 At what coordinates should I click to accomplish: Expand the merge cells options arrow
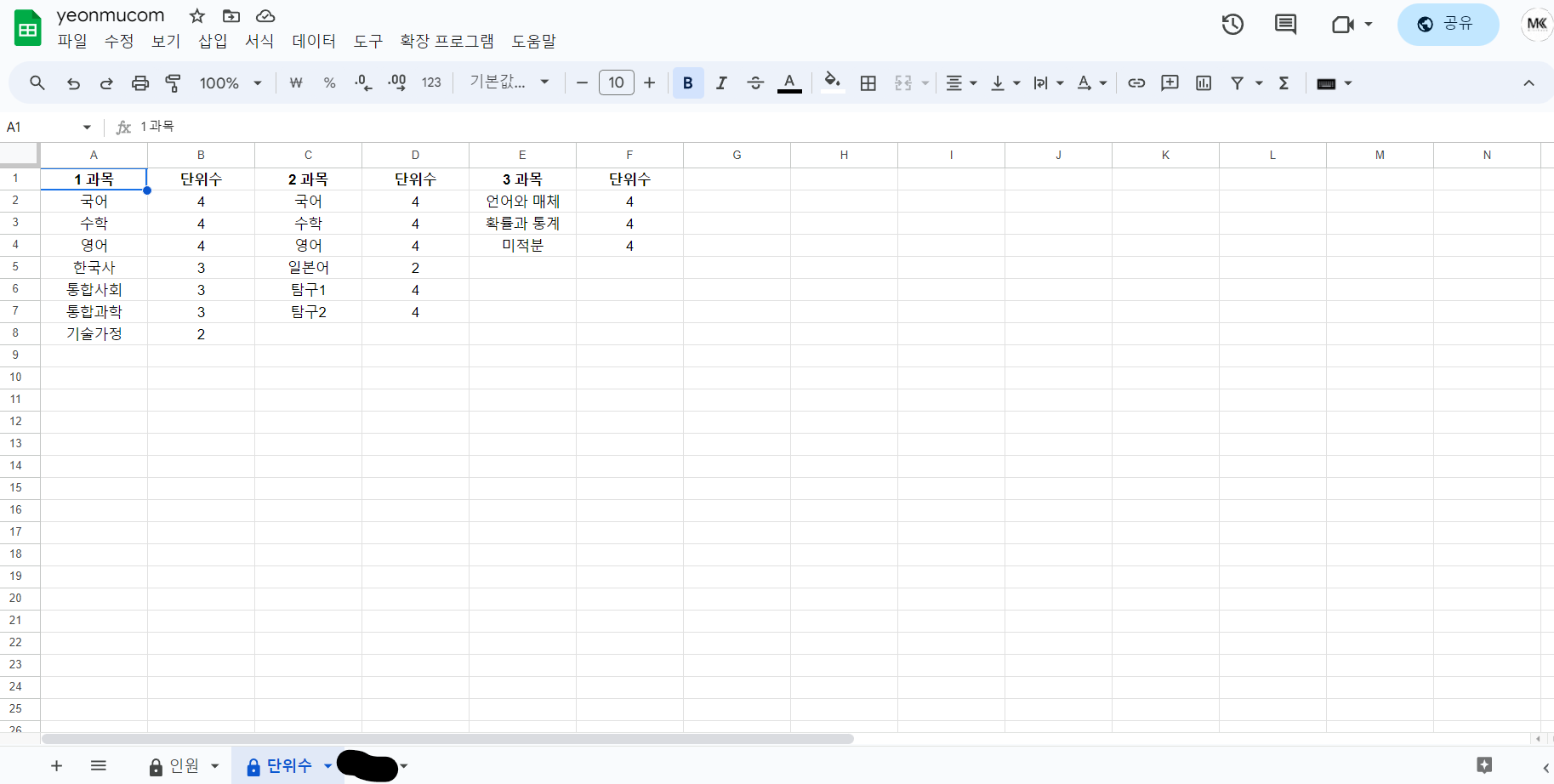coord(925,83)
